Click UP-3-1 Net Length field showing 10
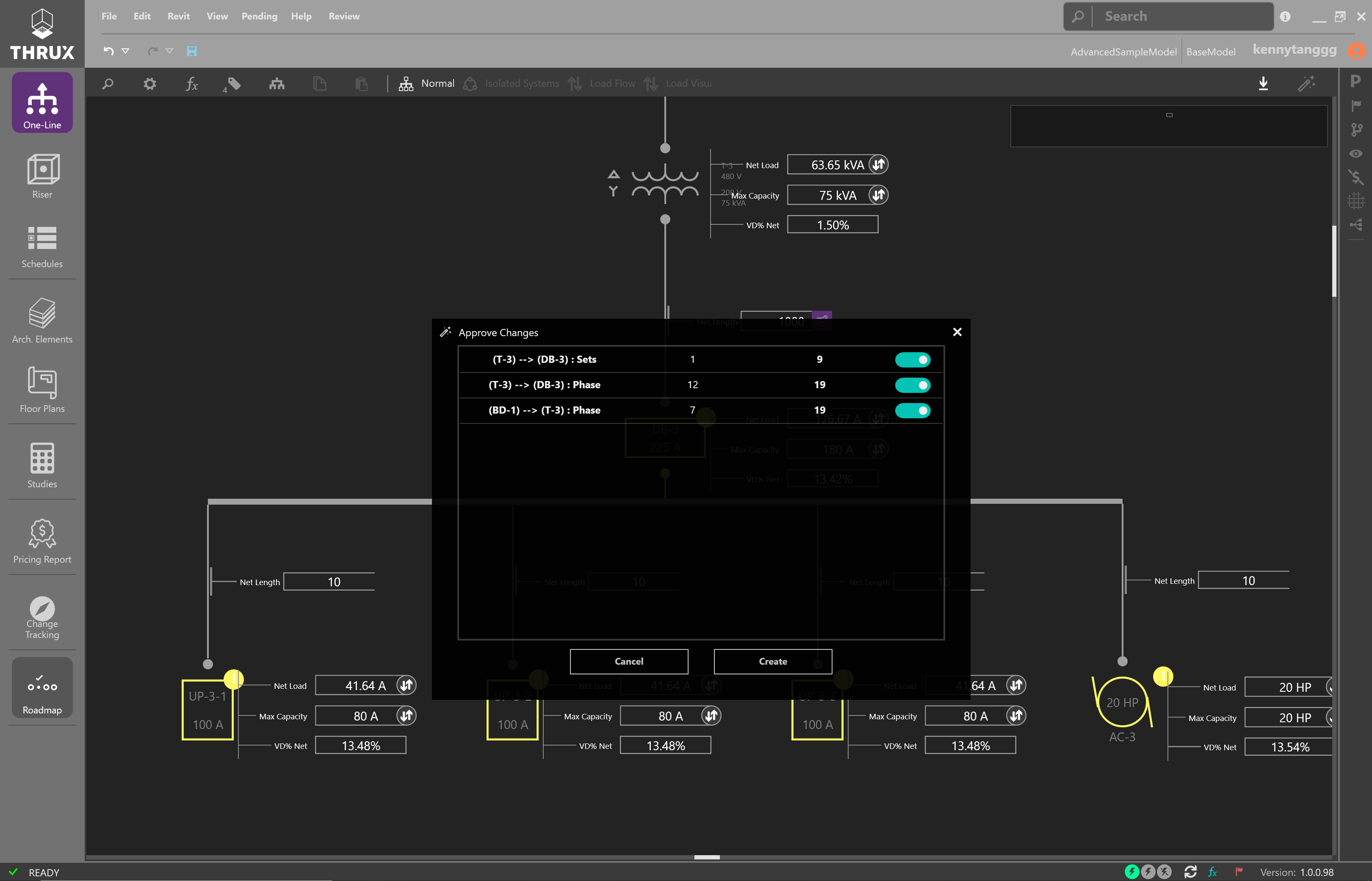The width and height of the screenshot is (1372, 881). [x=329, y=582]
